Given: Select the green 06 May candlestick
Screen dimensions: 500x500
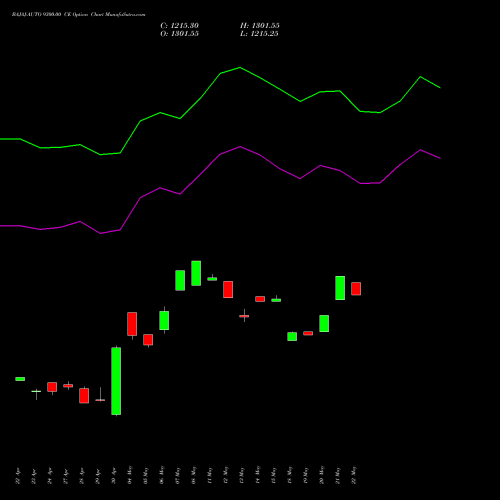Looking at the screenshot, I should tap(164, 320).
